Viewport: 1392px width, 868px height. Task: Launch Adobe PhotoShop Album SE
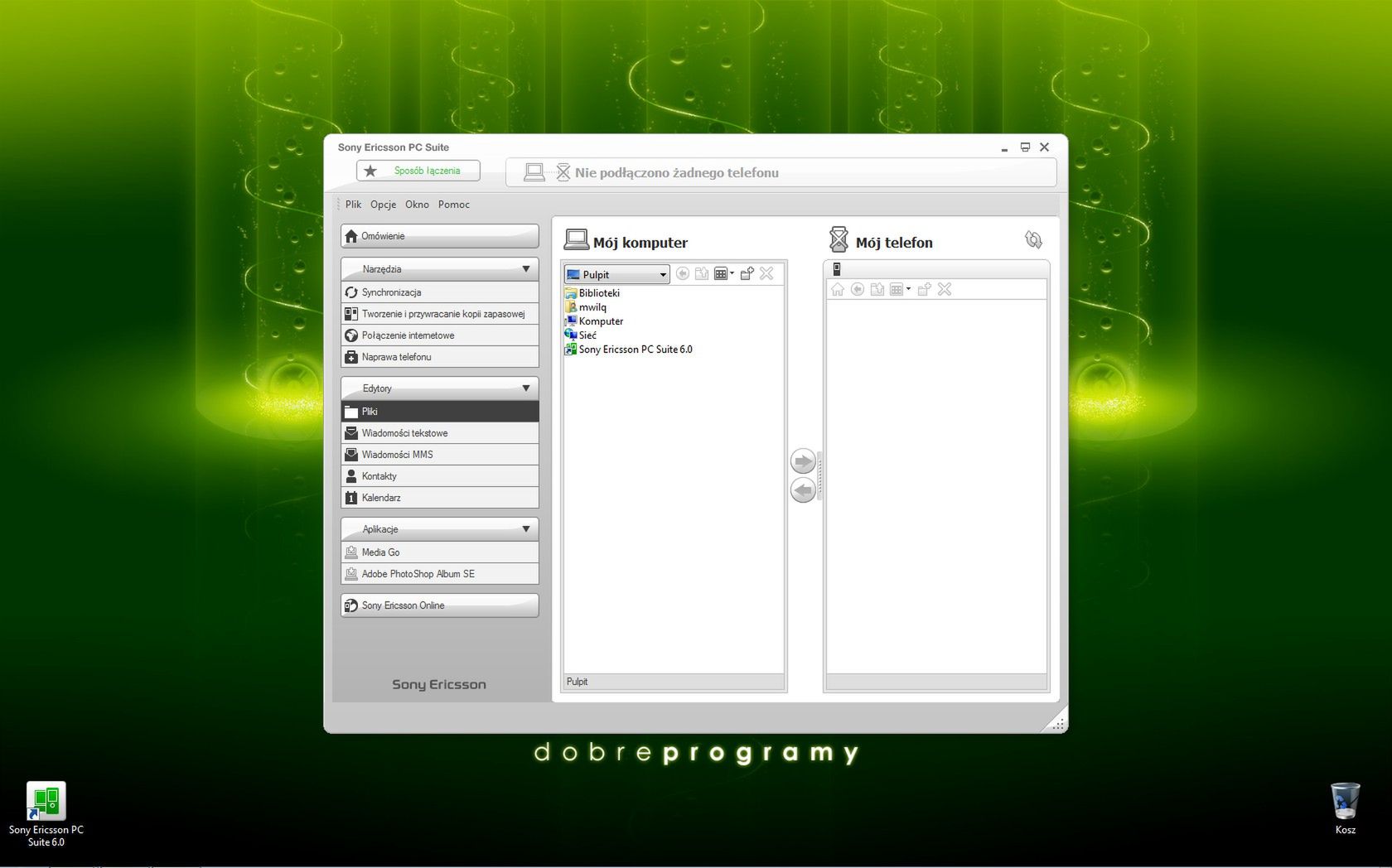(x=440, y=574)
